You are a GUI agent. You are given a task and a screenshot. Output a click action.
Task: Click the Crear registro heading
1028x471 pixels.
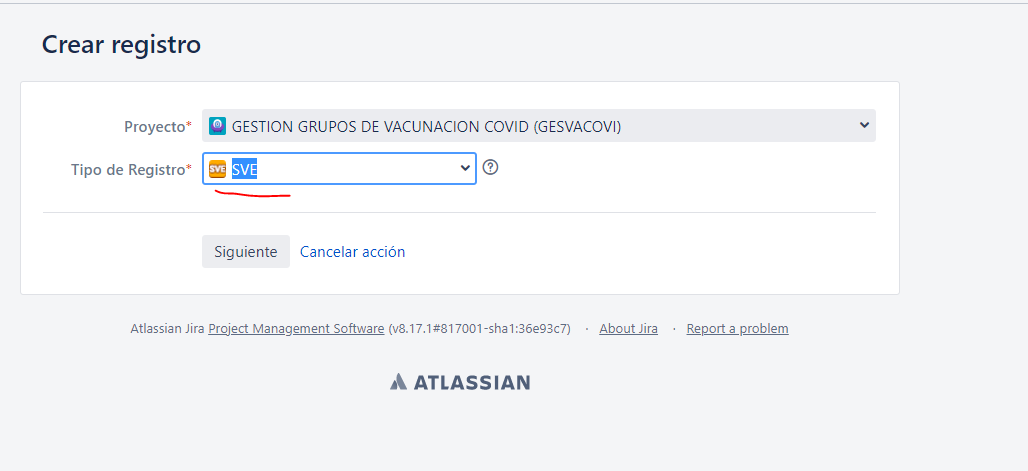click(121, 45)
